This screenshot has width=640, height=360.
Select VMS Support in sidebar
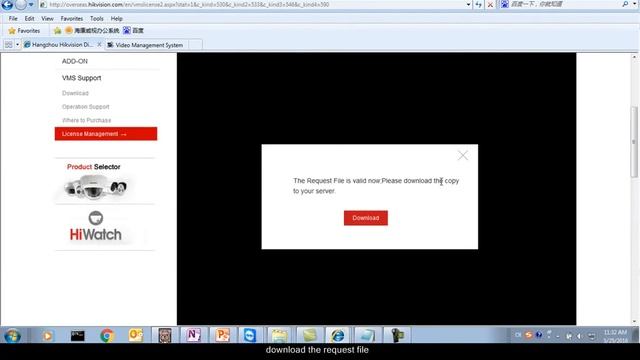pos(82,78)
